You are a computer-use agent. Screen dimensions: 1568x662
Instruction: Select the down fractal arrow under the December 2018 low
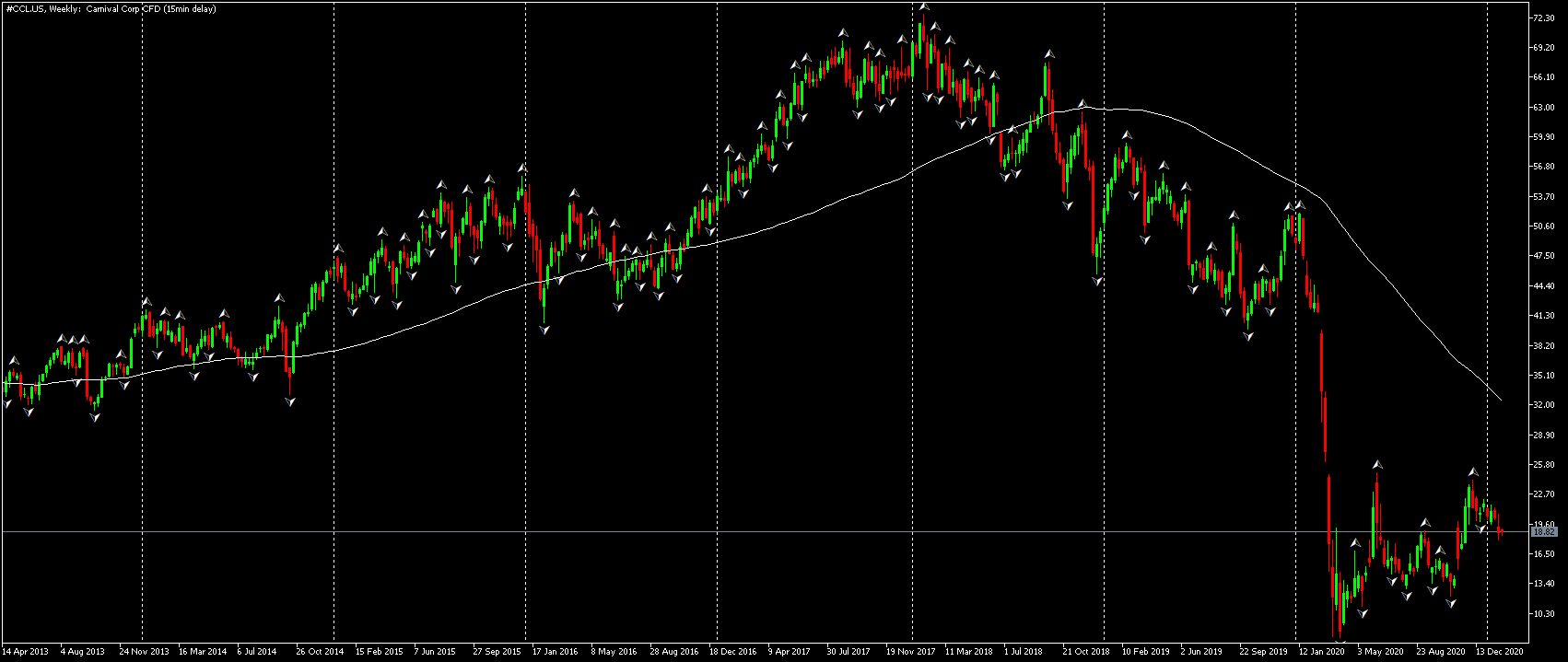(1098, 281)
